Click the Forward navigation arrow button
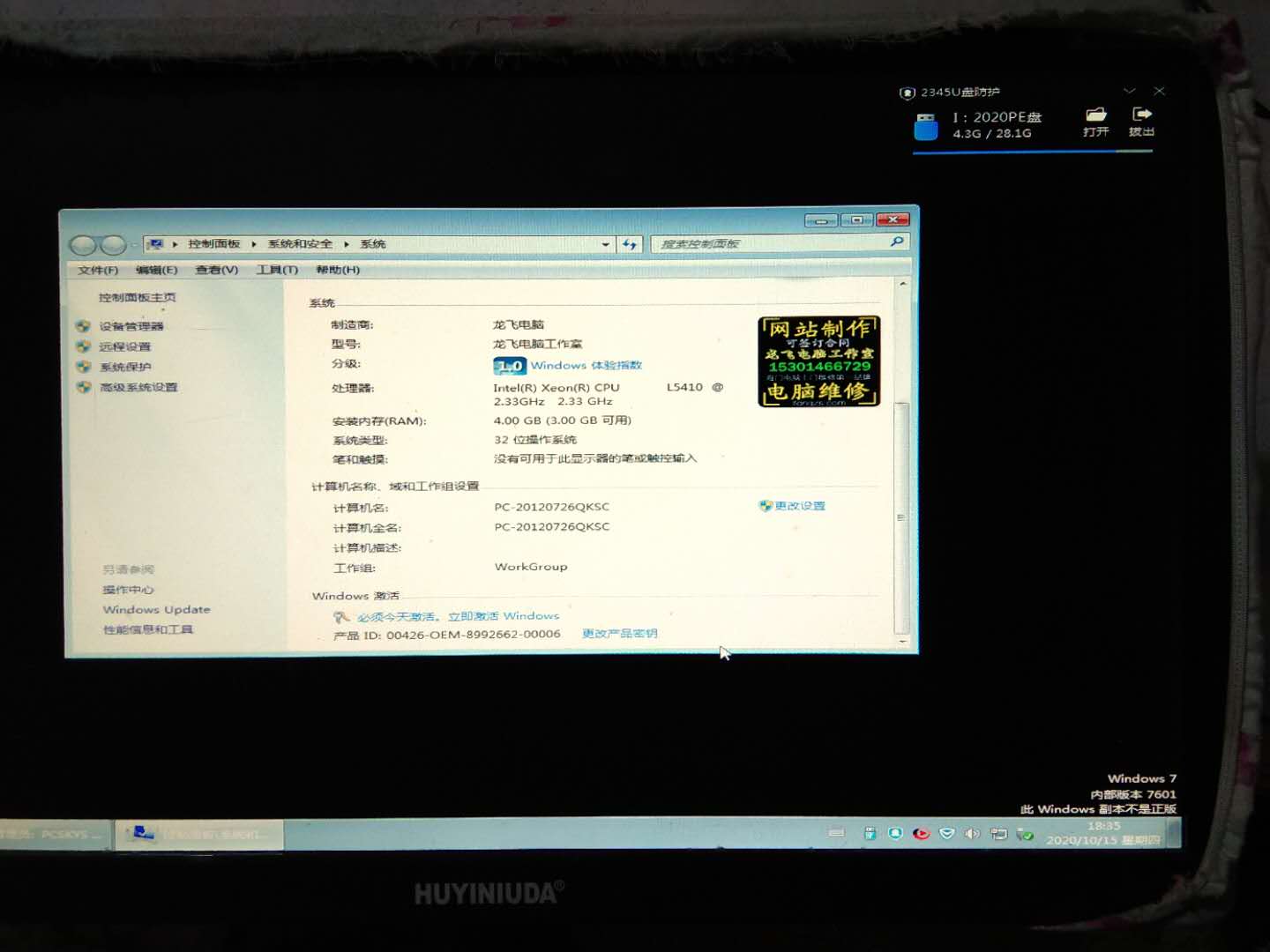1270x952 pixels. (114, 245)
